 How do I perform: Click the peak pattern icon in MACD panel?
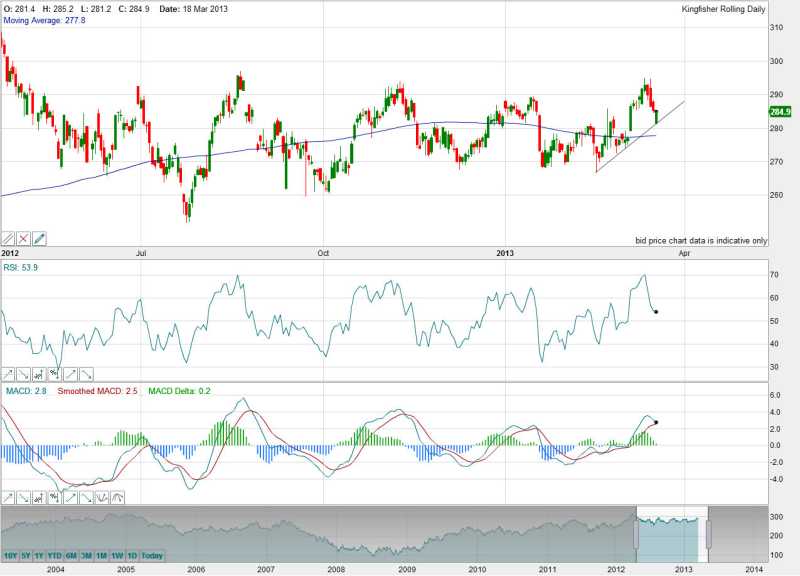(x=117, y=497)
